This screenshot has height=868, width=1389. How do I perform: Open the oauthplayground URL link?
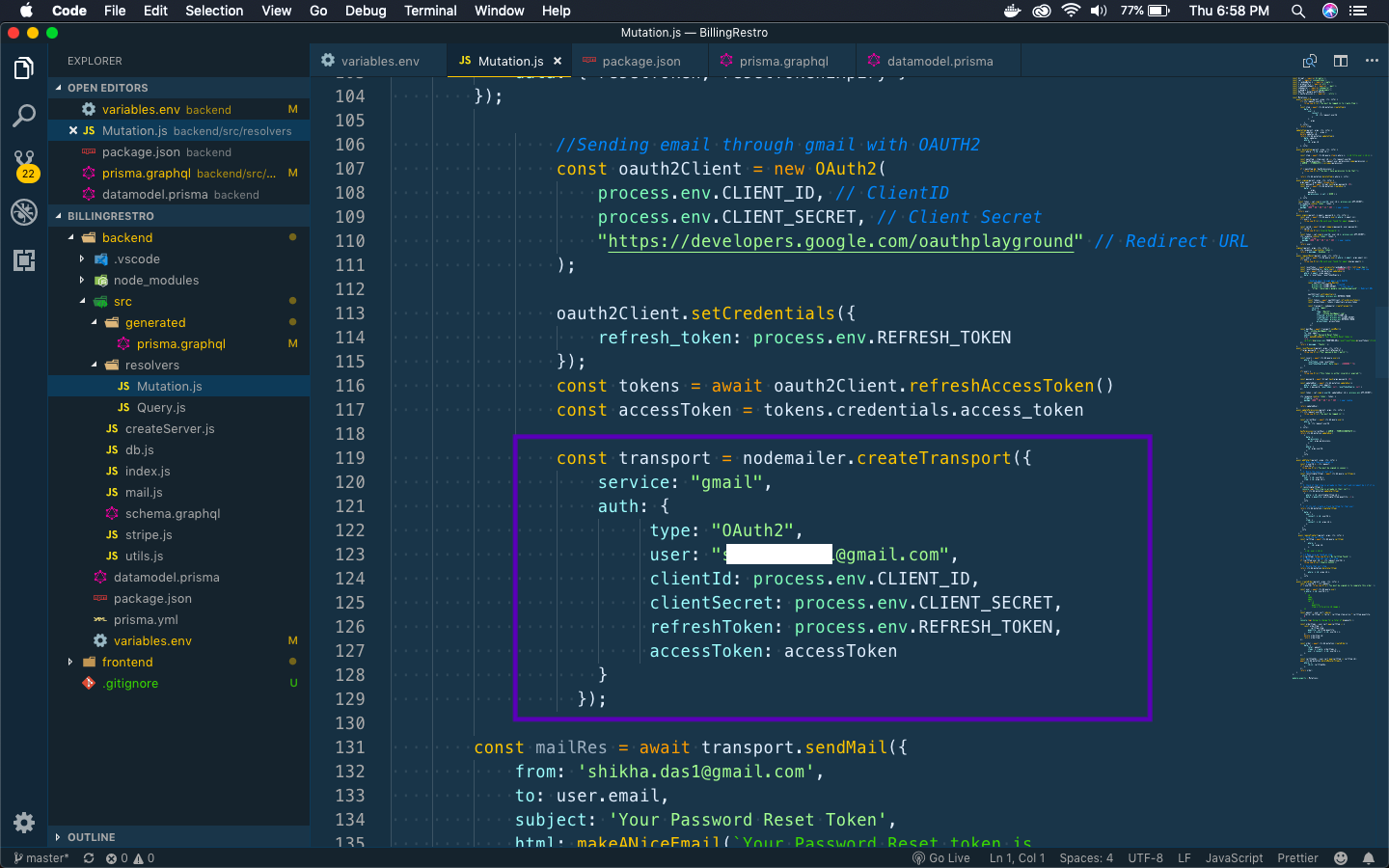[x=840, y=241]
